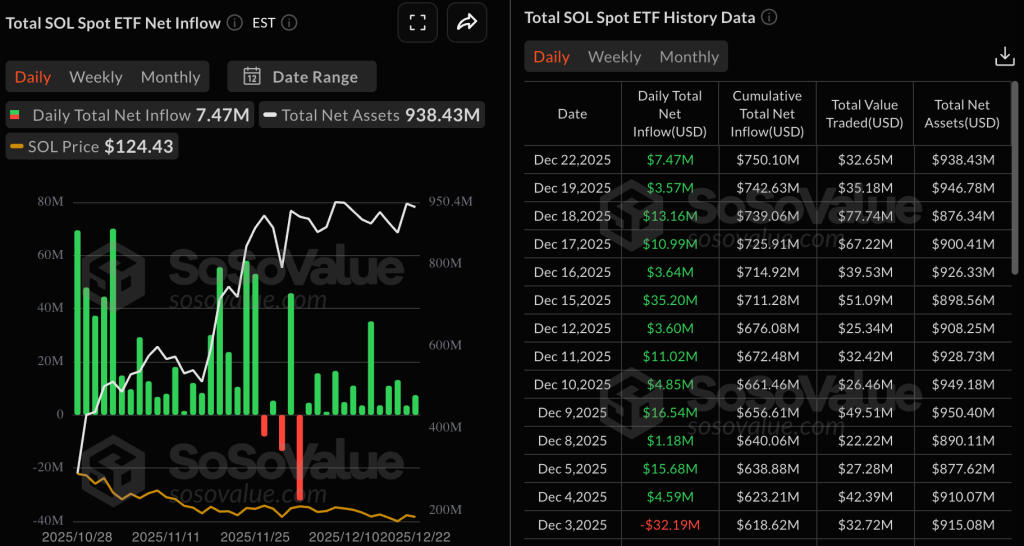1024x546 pixels.
Task: Click the orange SOL Price legend swatch
Action: (x=16, y=147)
